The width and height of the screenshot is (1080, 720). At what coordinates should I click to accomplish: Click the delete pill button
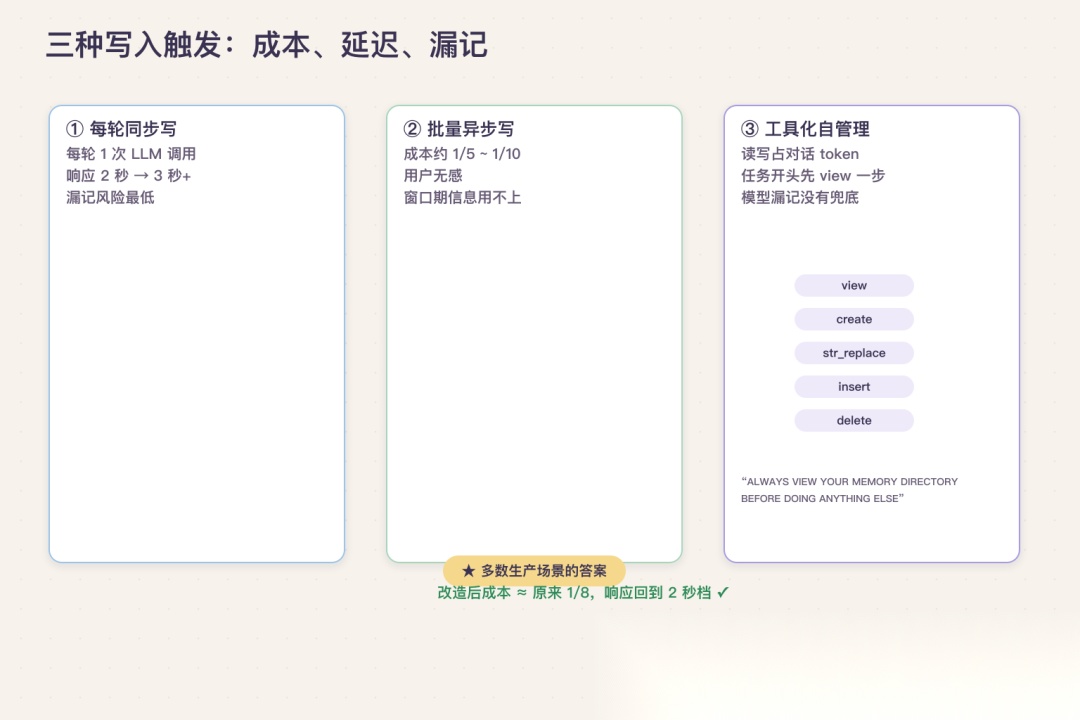[x=853, y=420]
